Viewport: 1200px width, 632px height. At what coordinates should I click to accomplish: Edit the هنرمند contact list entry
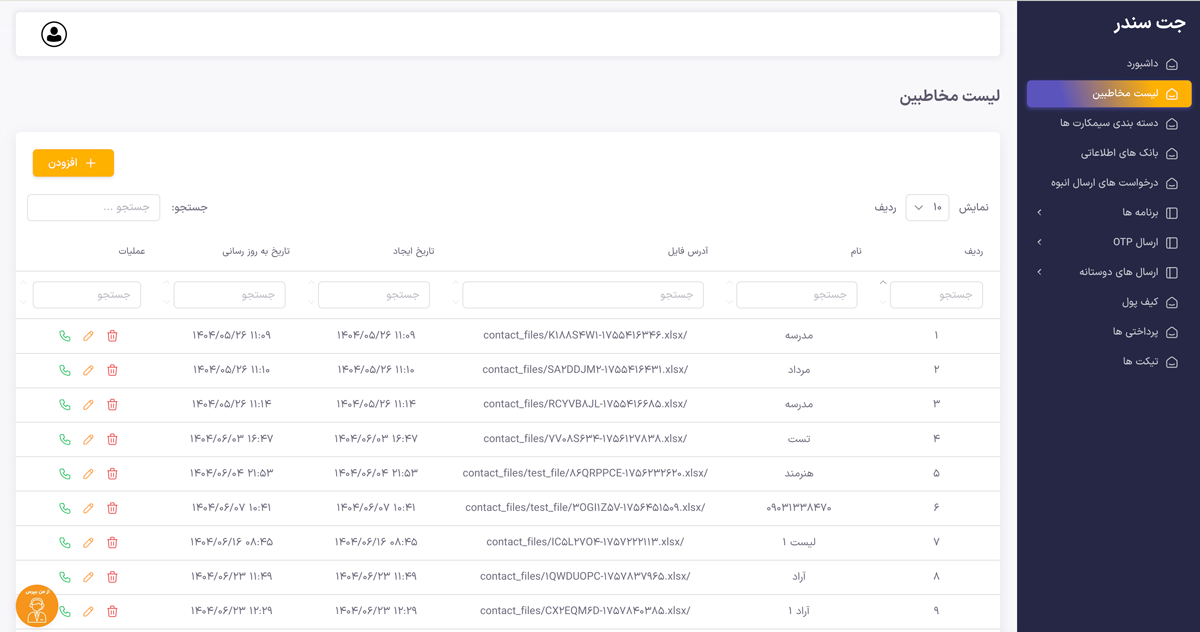pos(88,474)
